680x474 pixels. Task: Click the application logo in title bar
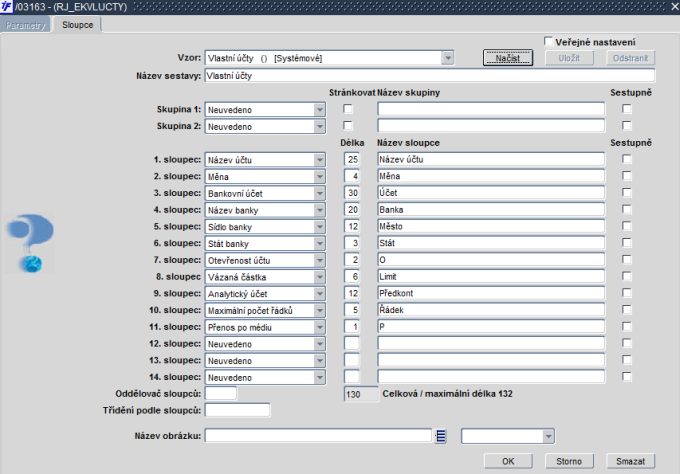pos(7,7)
